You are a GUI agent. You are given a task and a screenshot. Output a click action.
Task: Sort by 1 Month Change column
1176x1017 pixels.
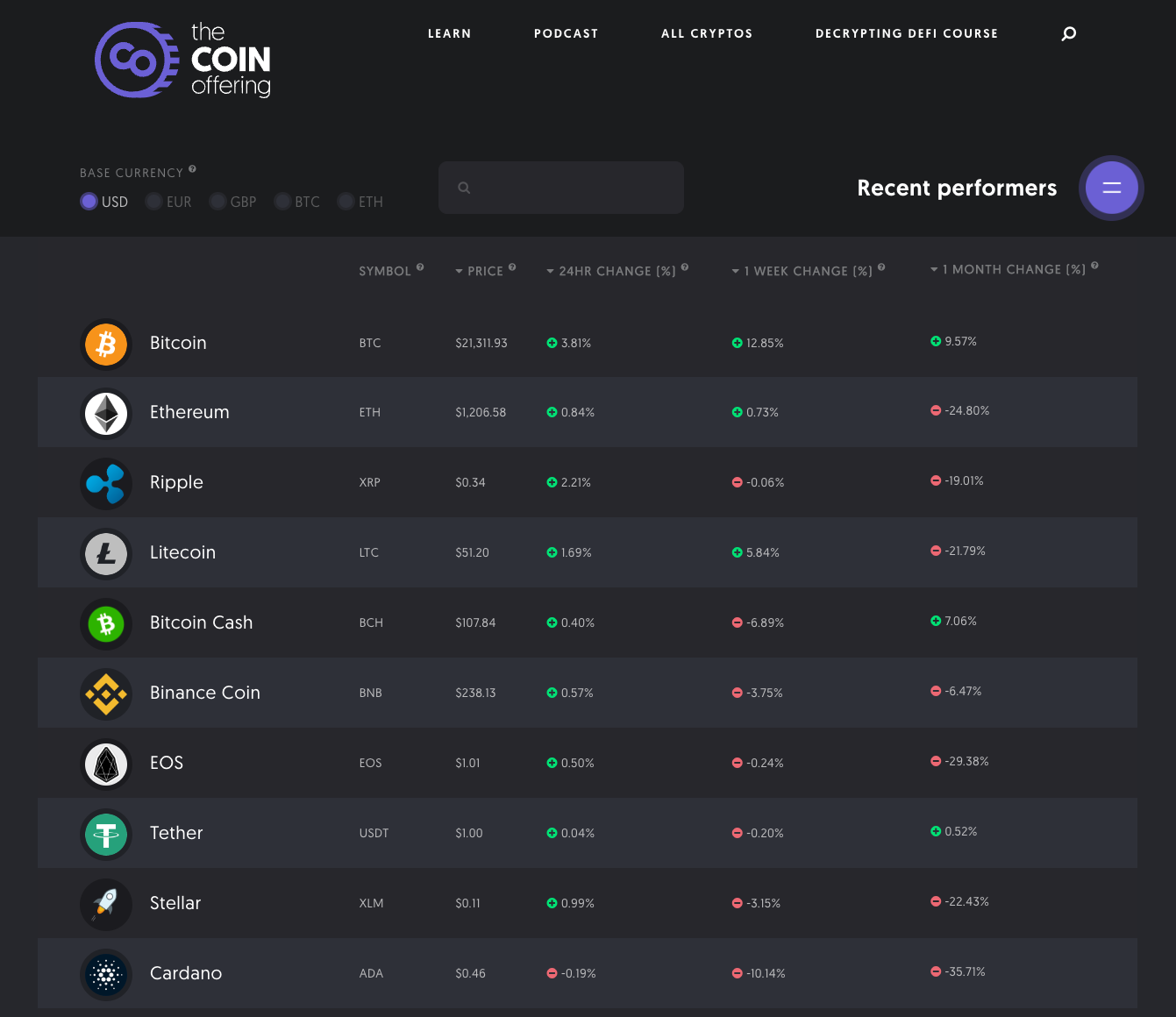[x=1008, y=270]
